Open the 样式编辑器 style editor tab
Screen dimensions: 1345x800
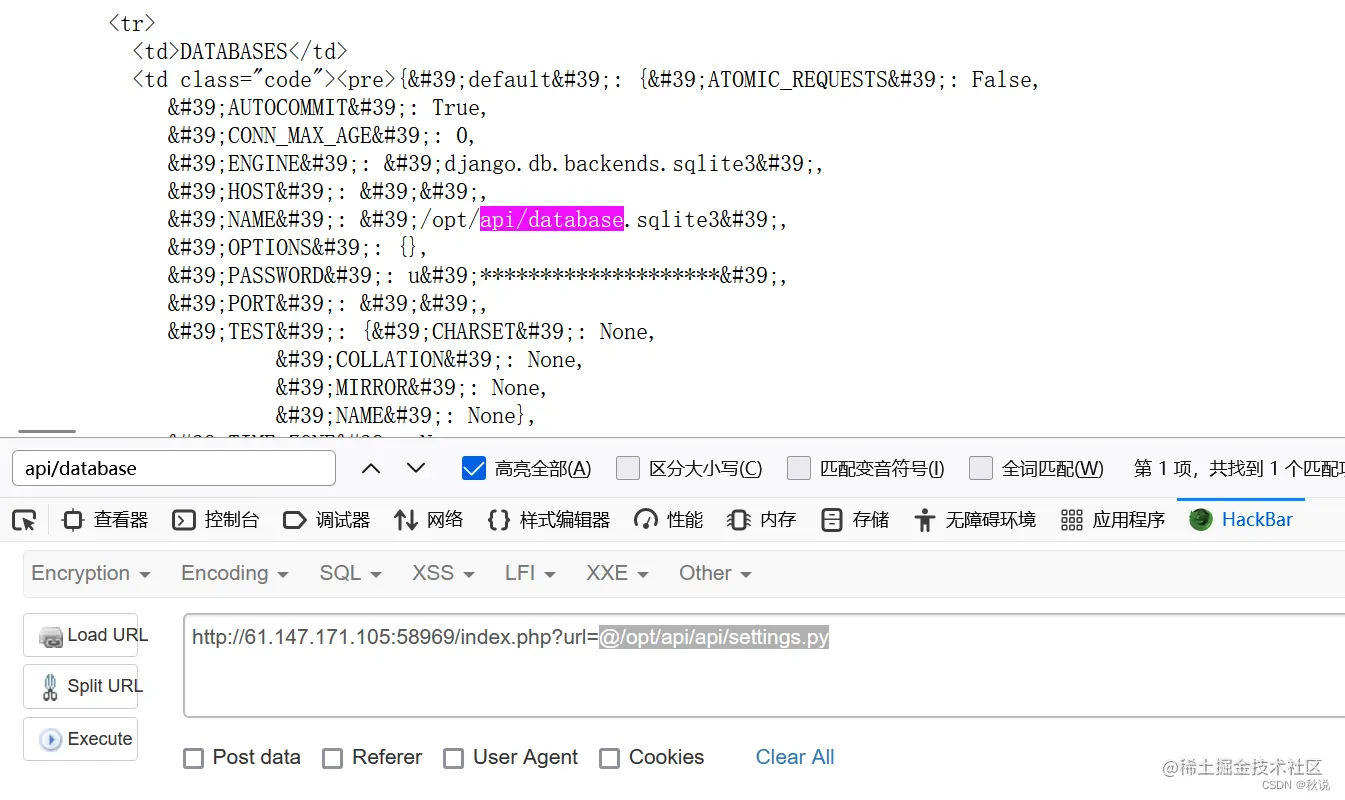(549, 520)
